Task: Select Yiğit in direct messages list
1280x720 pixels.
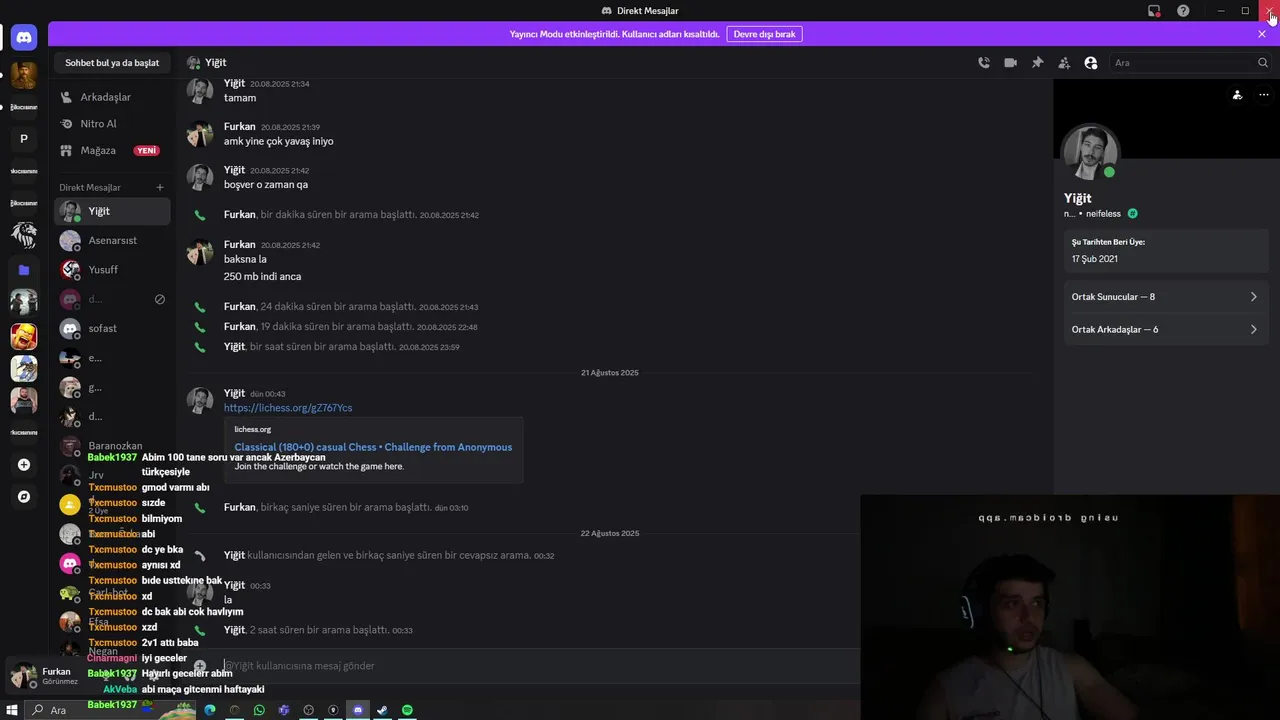Action: pos(112,211)
